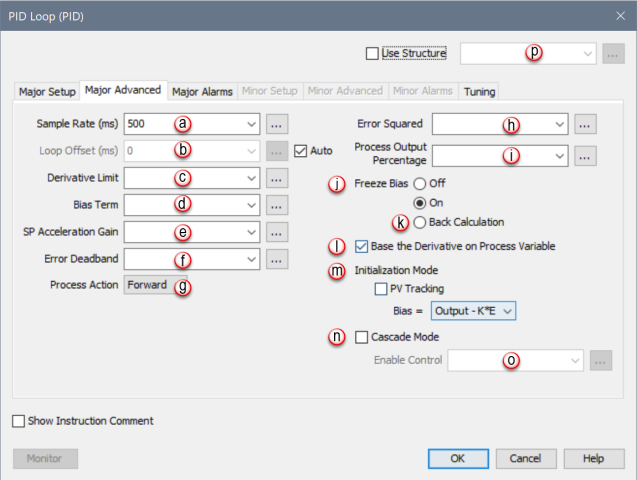
Task: Expand the Error Squared dropdown
Action: [559, 125]
